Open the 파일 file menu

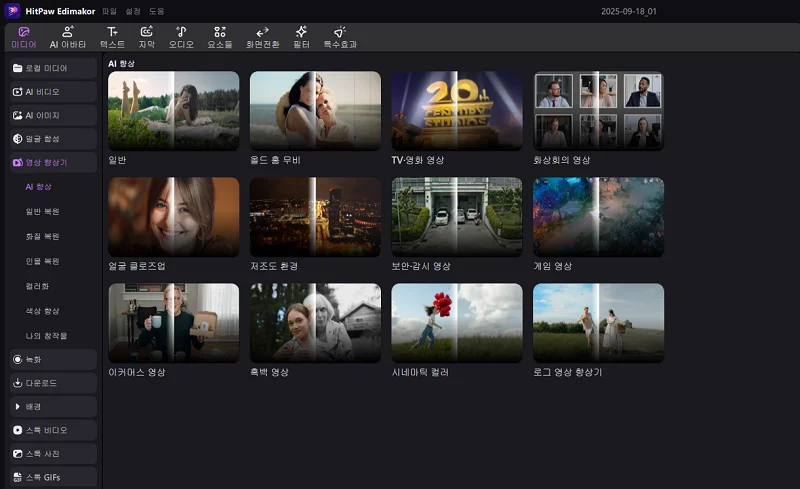109,11
